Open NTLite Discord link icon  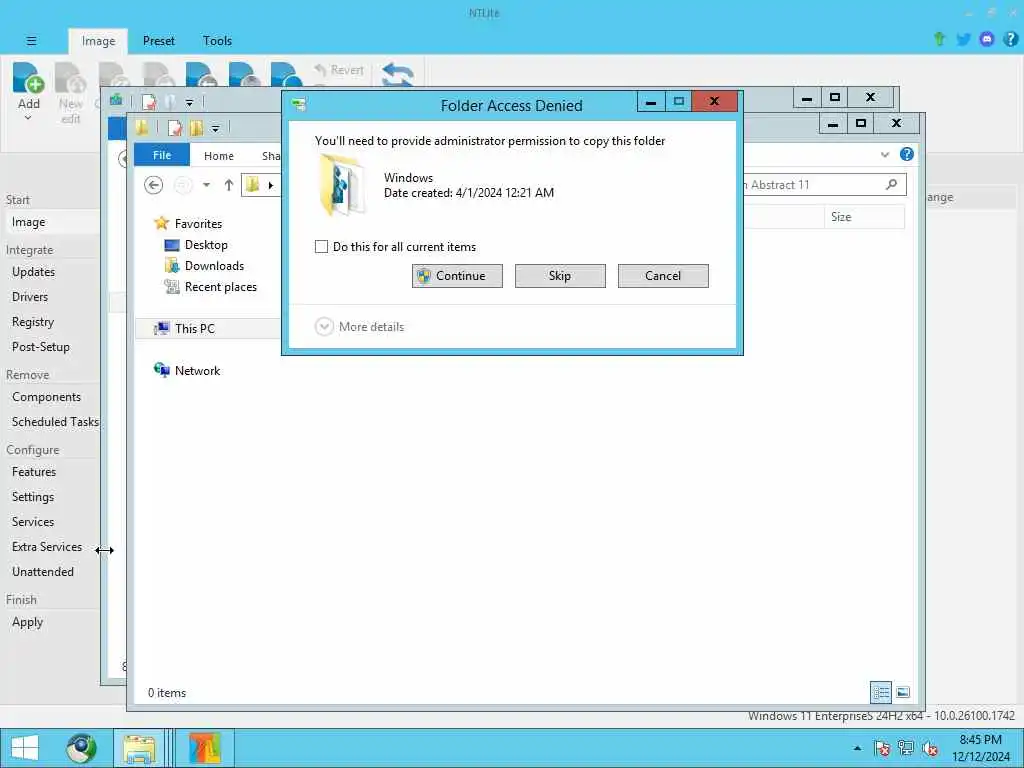click(x=987, y=40)
